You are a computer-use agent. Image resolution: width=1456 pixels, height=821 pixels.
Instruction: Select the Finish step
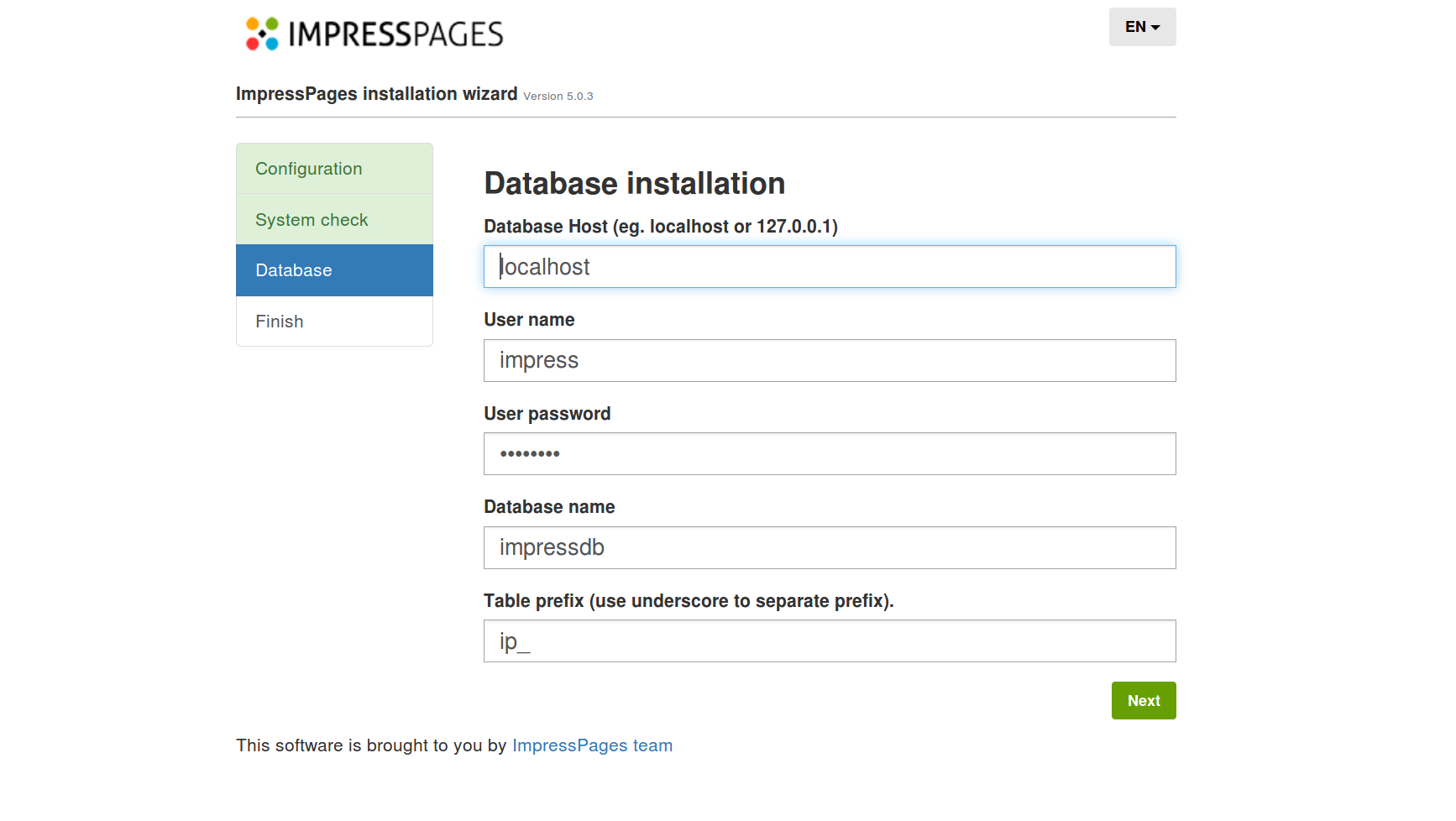pos(334,322)
